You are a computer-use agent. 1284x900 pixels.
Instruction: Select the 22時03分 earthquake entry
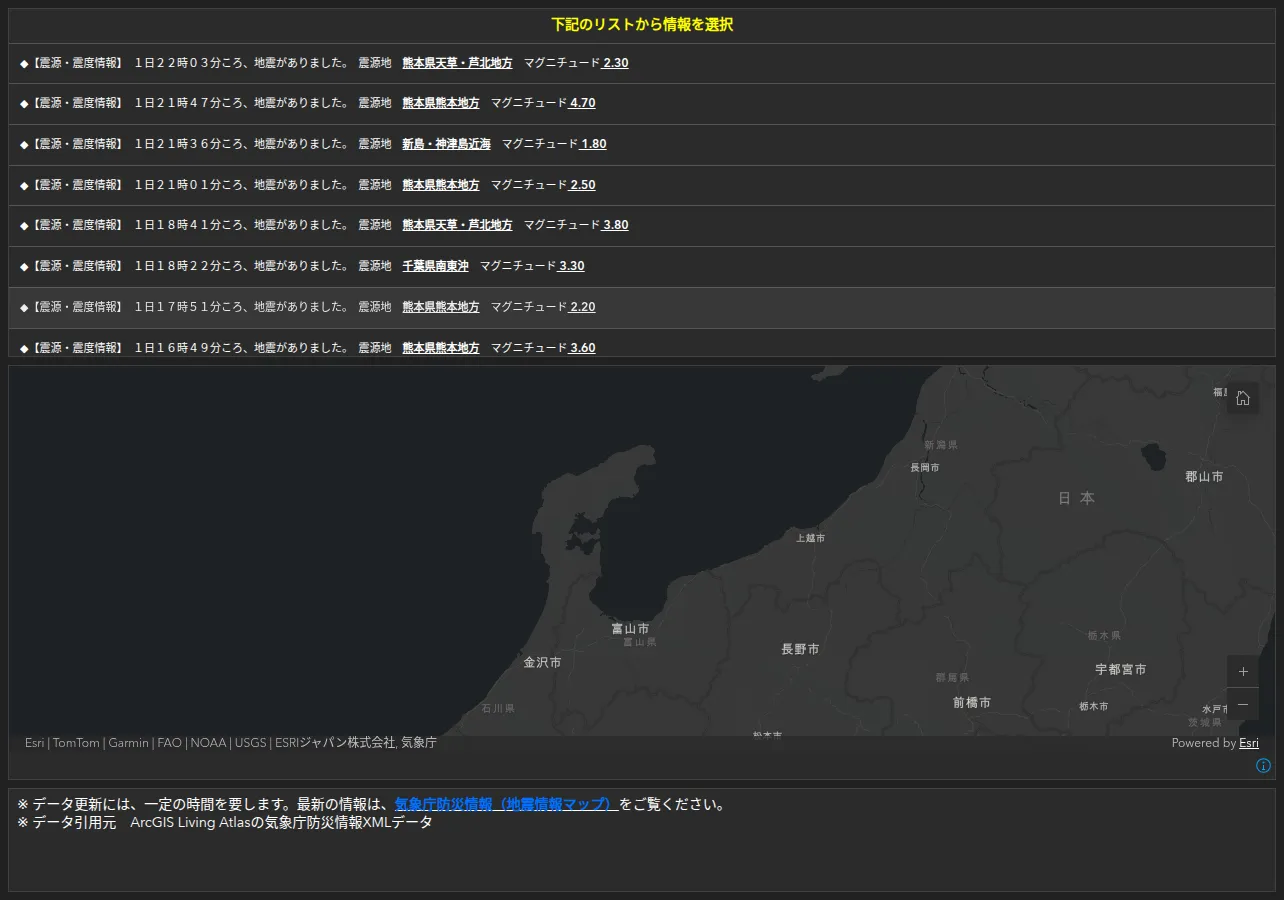tap(642, 63)
